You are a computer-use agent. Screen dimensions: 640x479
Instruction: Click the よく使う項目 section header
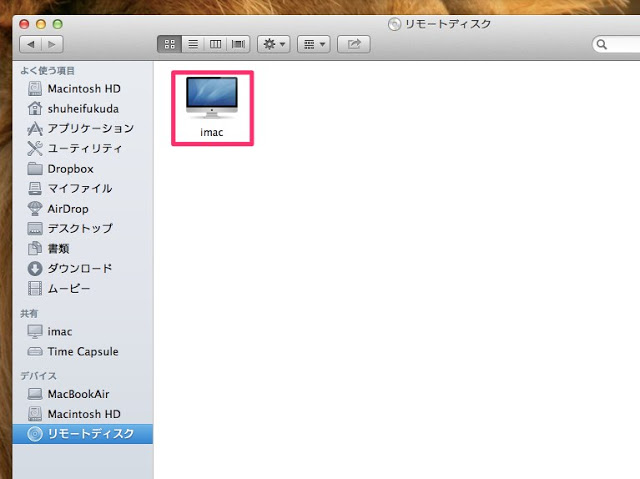pyautogui.click(x=48, y=71)
